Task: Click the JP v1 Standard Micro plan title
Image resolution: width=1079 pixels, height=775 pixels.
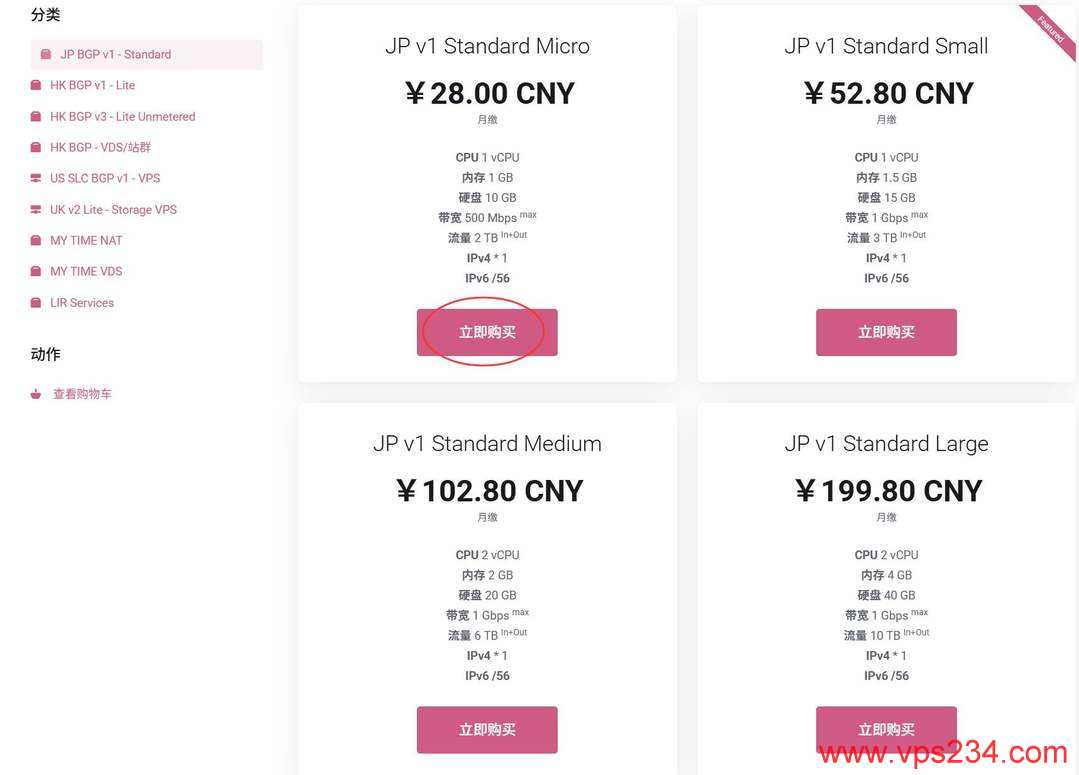Action: click(487, 46)
